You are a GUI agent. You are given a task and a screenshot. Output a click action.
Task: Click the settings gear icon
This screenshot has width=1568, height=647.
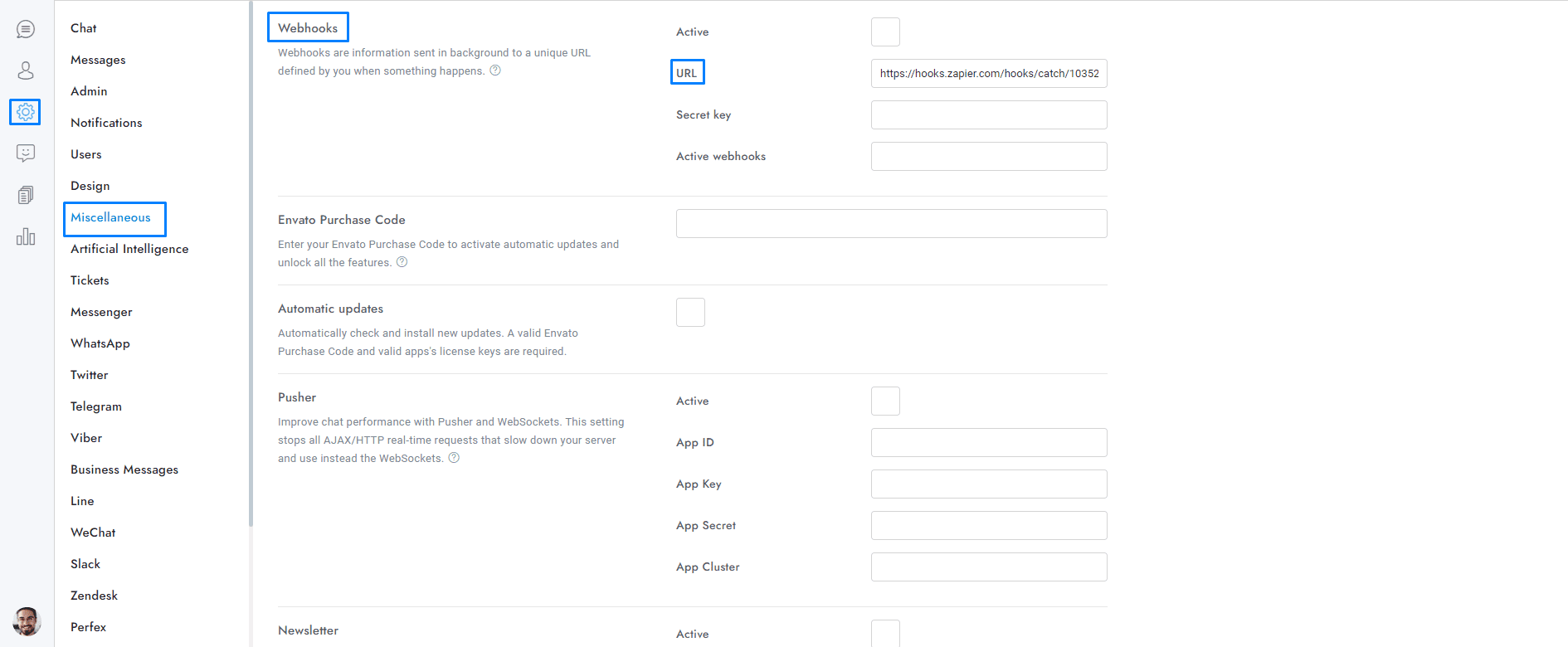pos(26,112)
